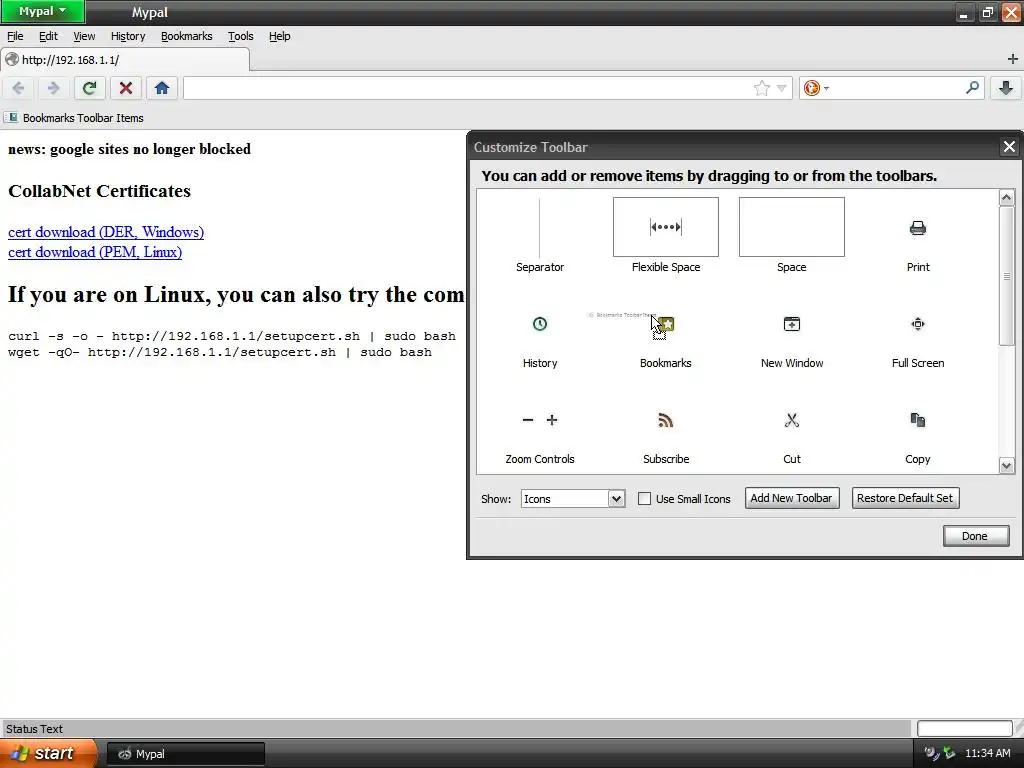Screen dimensions: 1024x768
Task: Click the Back navigation arrow
Action: [x=18, y=88]
